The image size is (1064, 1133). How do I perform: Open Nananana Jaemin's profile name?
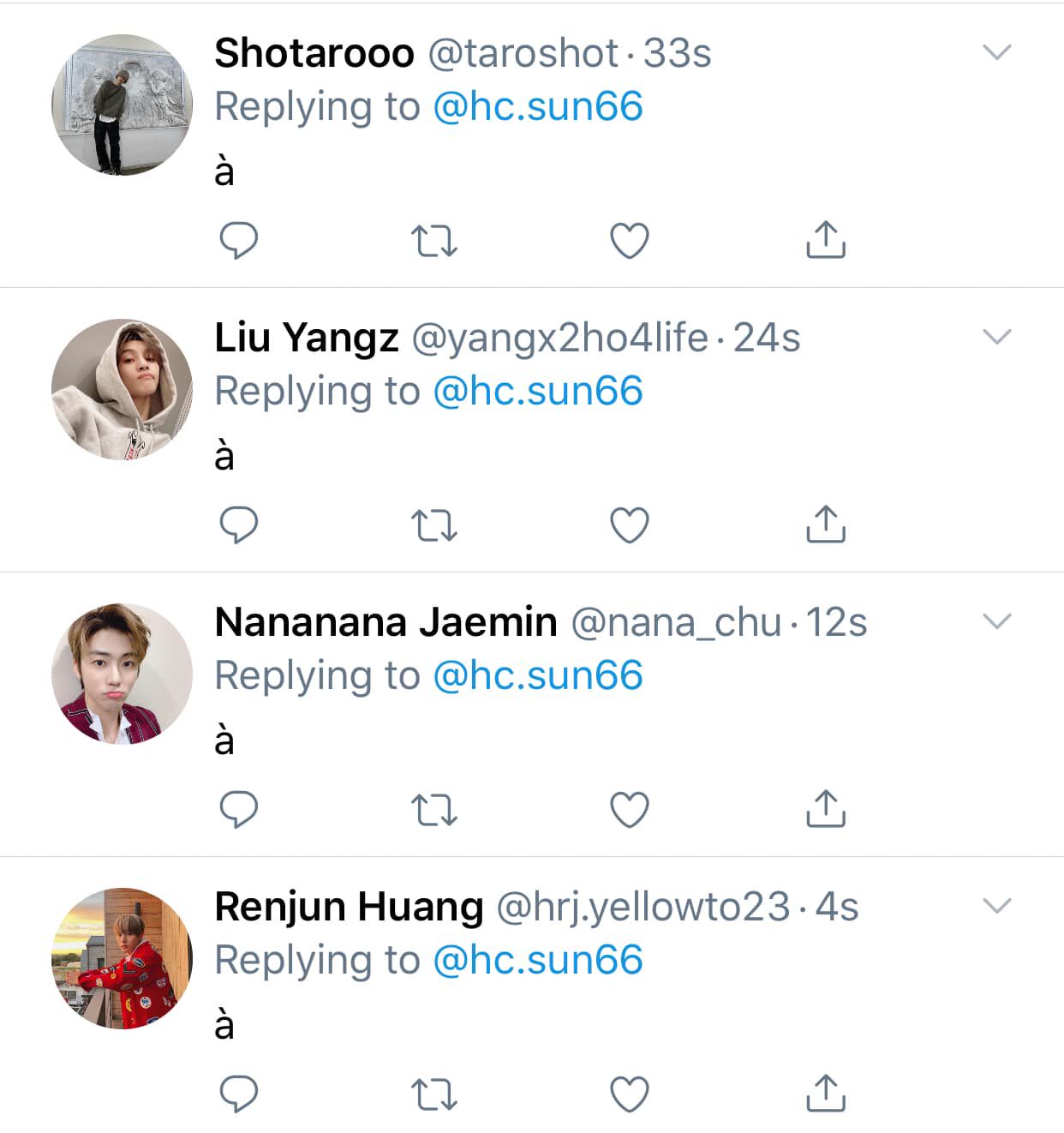[x=386, y=622]
